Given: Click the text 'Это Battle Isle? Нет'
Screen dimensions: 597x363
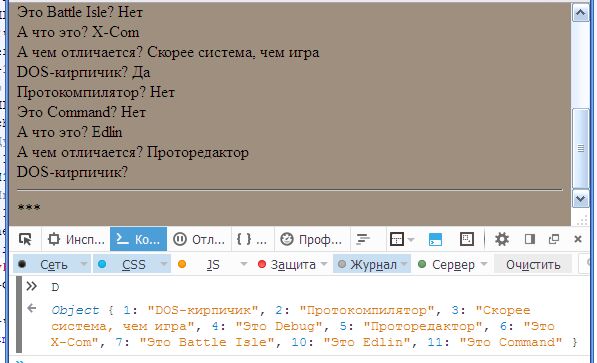Looking at the screenshot, I should pos(80,12).
